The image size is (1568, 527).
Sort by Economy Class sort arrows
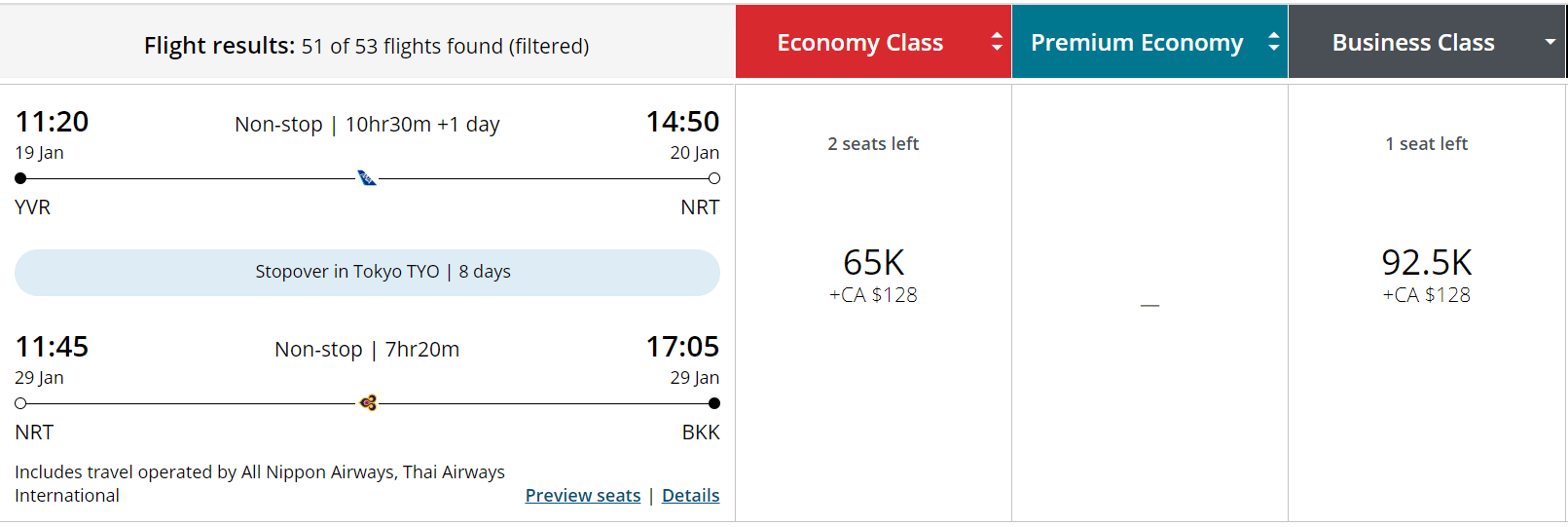point(997,42)
